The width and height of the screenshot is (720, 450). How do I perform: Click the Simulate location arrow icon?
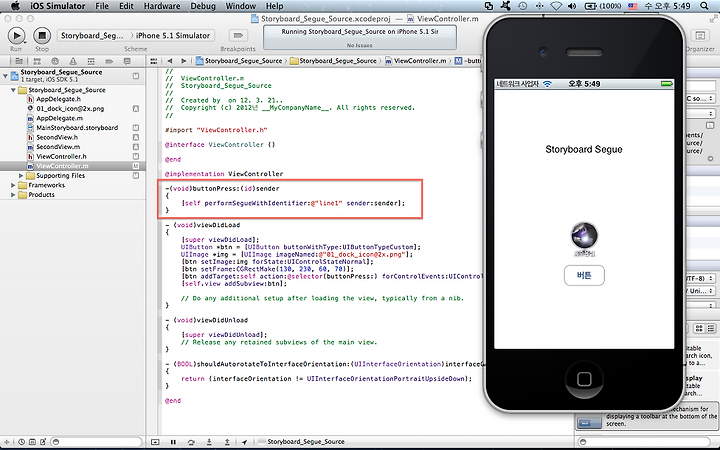[x=244, y=442]
